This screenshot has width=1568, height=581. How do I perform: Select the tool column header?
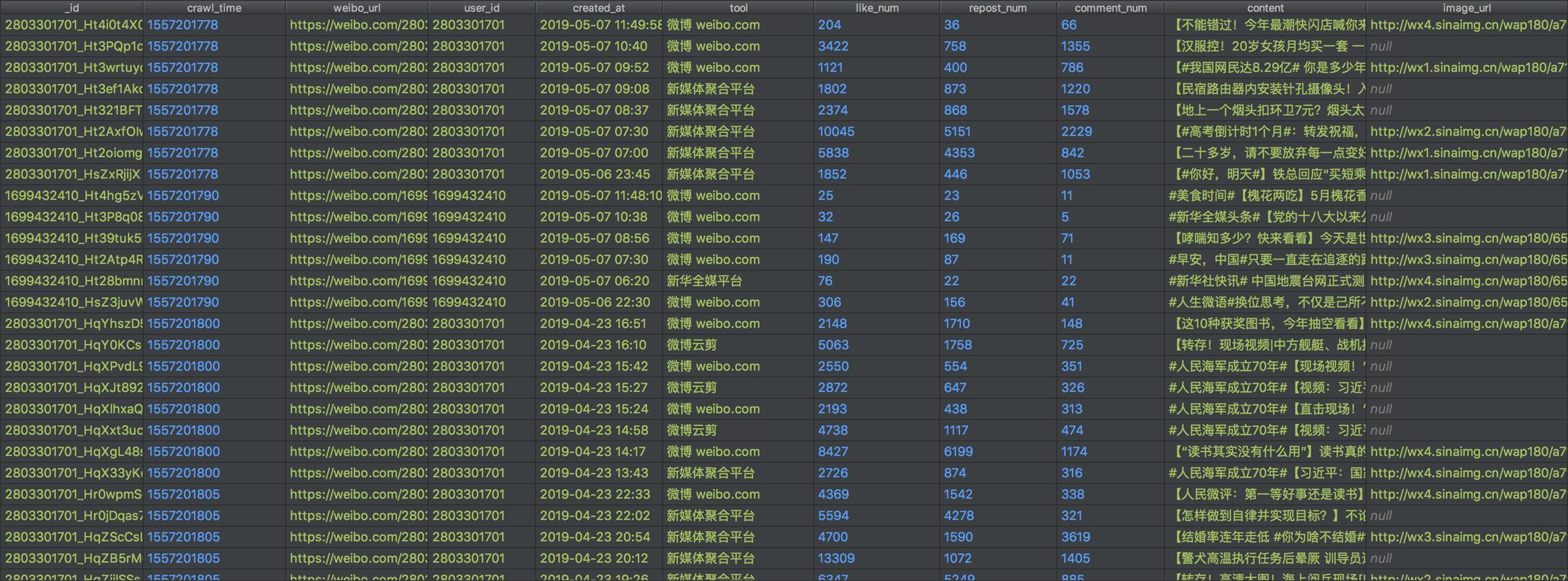738,8
